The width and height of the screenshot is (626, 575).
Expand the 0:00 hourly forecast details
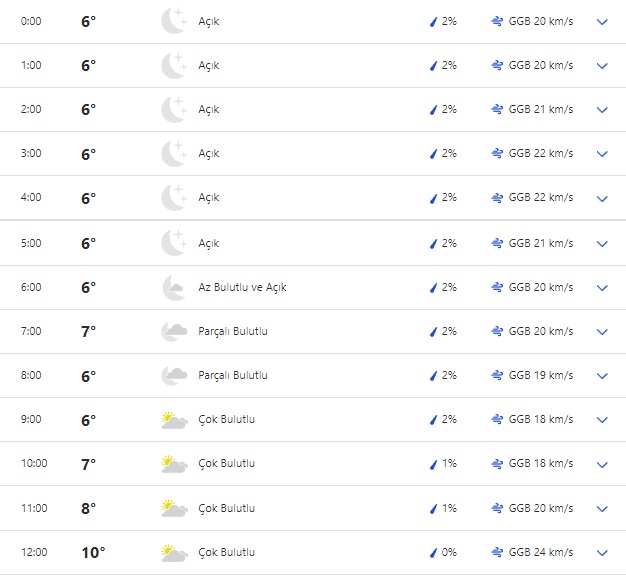(x=602, y=22)
